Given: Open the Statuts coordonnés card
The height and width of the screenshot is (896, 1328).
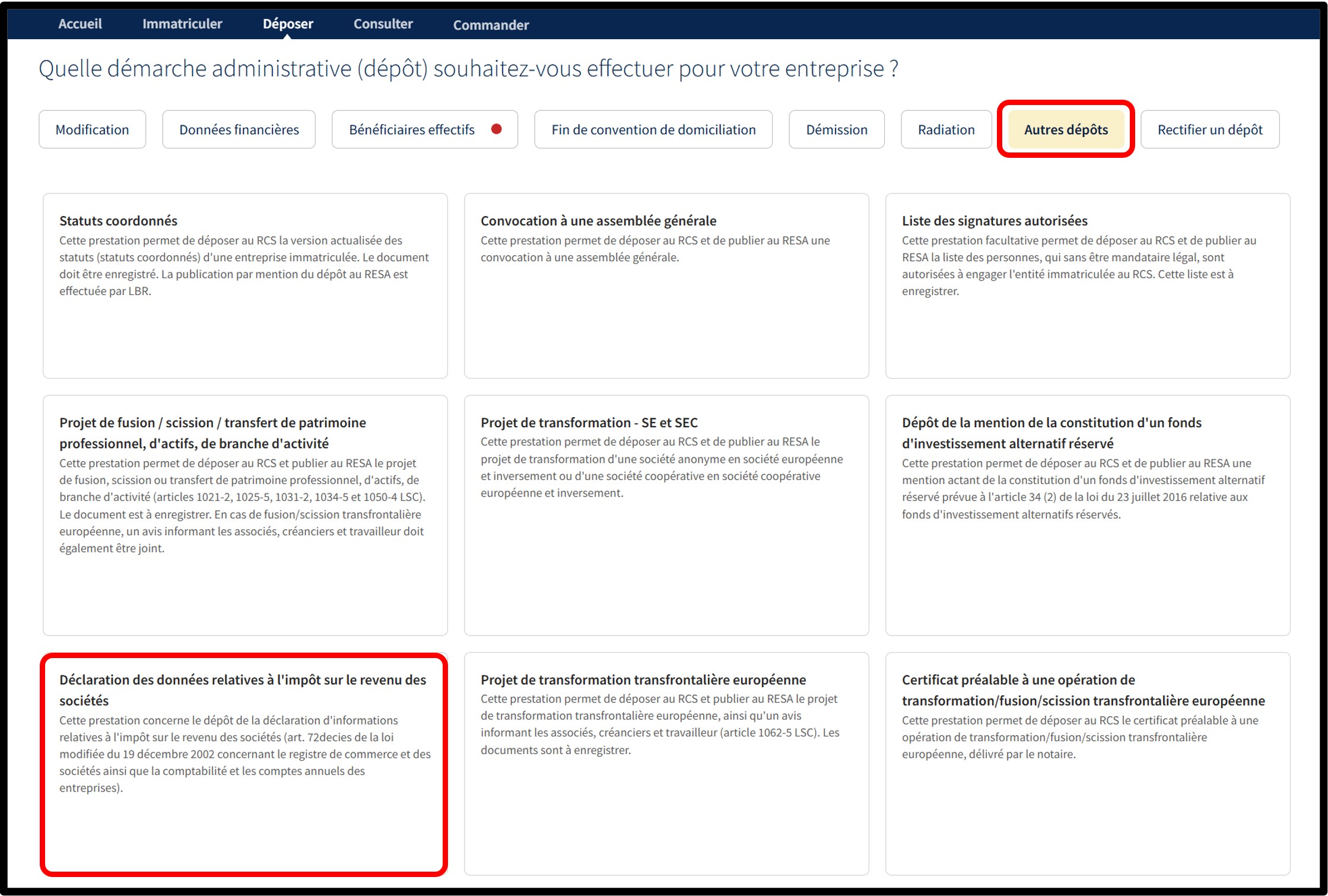Looking at the screenshot, I should coord(244,285).
